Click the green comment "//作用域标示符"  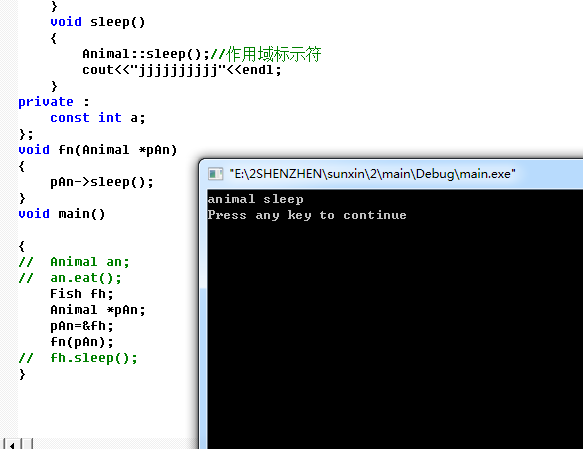[x=266, y=54]
